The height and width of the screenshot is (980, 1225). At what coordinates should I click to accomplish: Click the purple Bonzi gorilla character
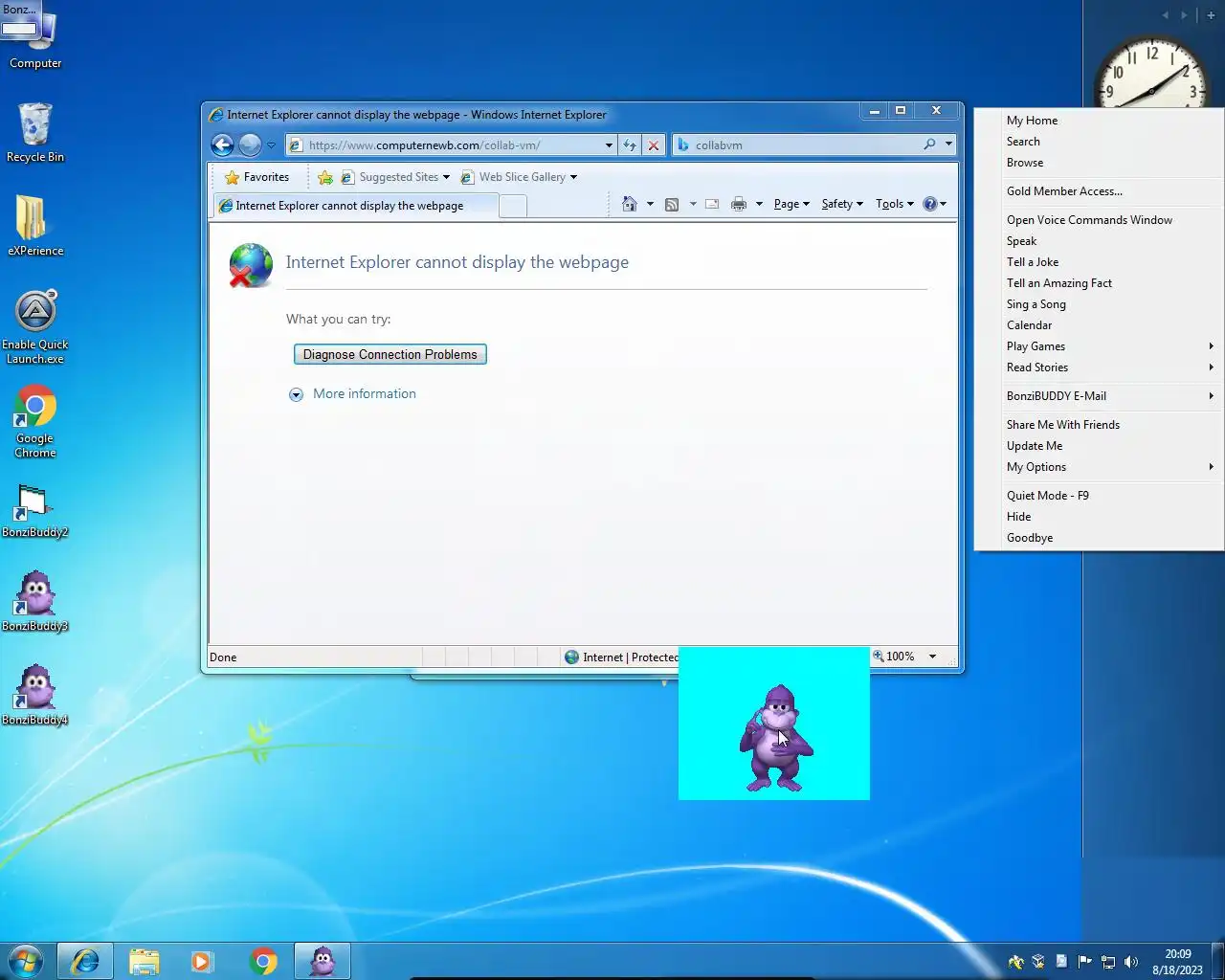(x=776, y=738)
